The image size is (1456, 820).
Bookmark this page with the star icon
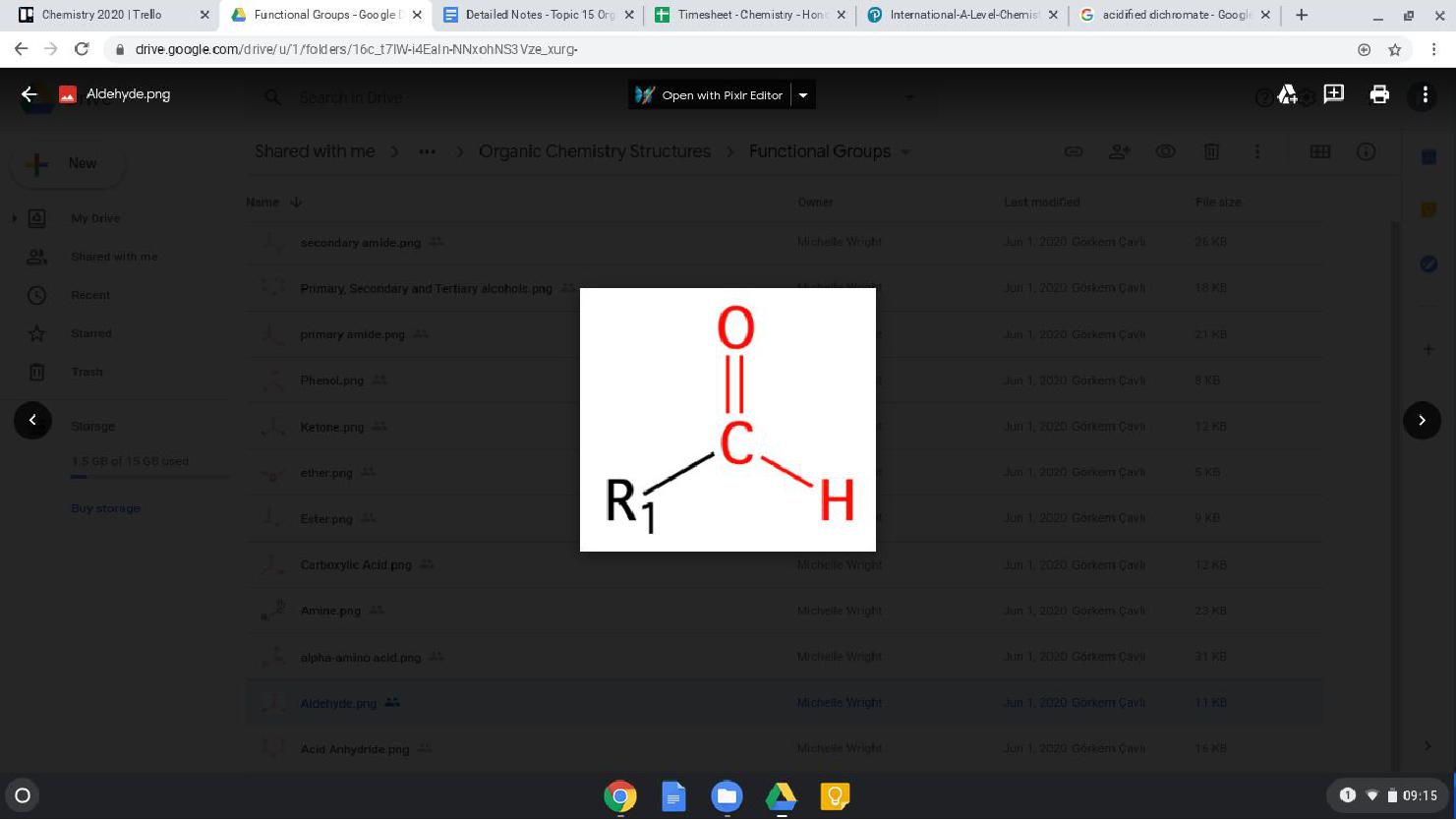coord(1394,49)
